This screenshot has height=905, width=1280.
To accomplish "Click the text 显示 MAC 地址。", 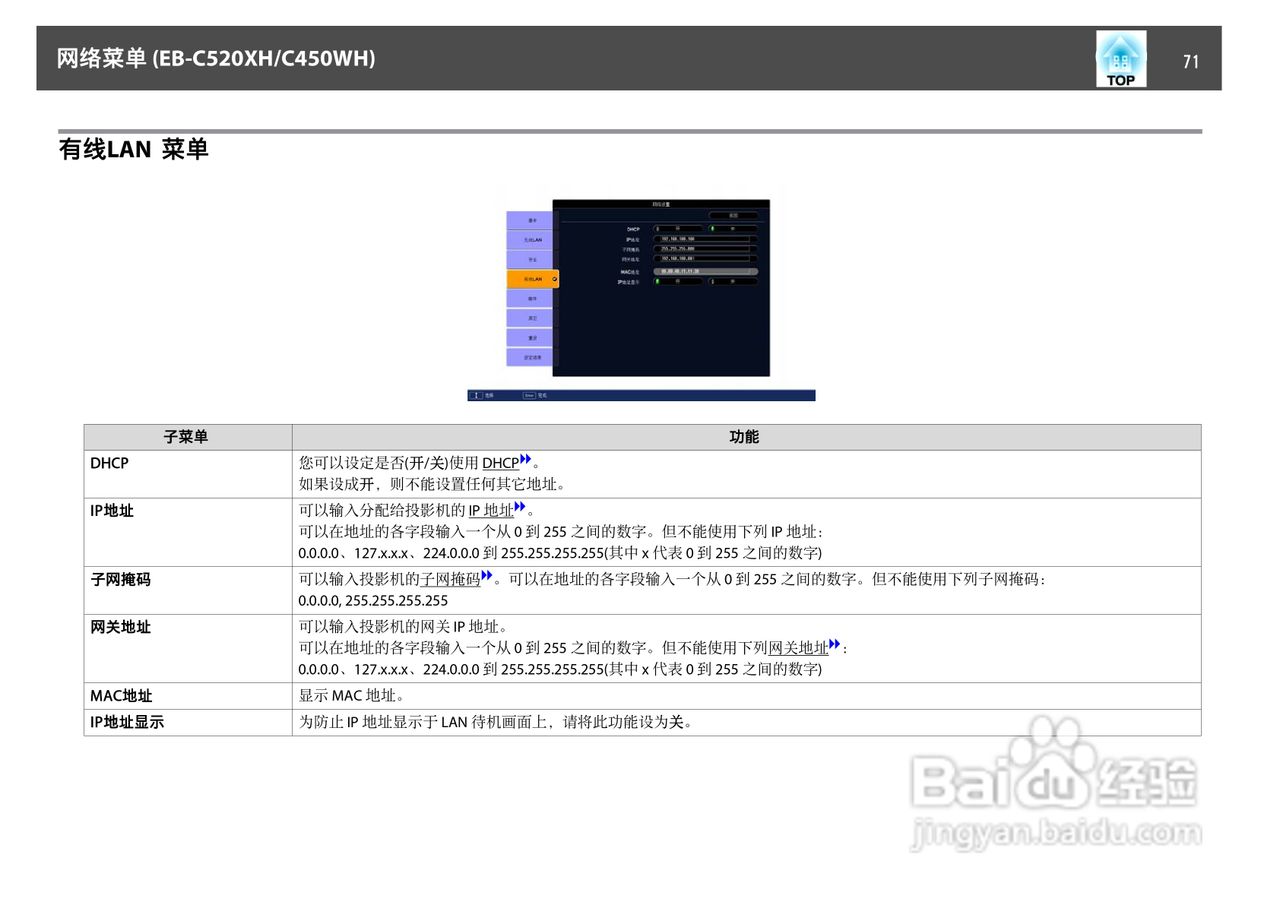I will 351,695.
